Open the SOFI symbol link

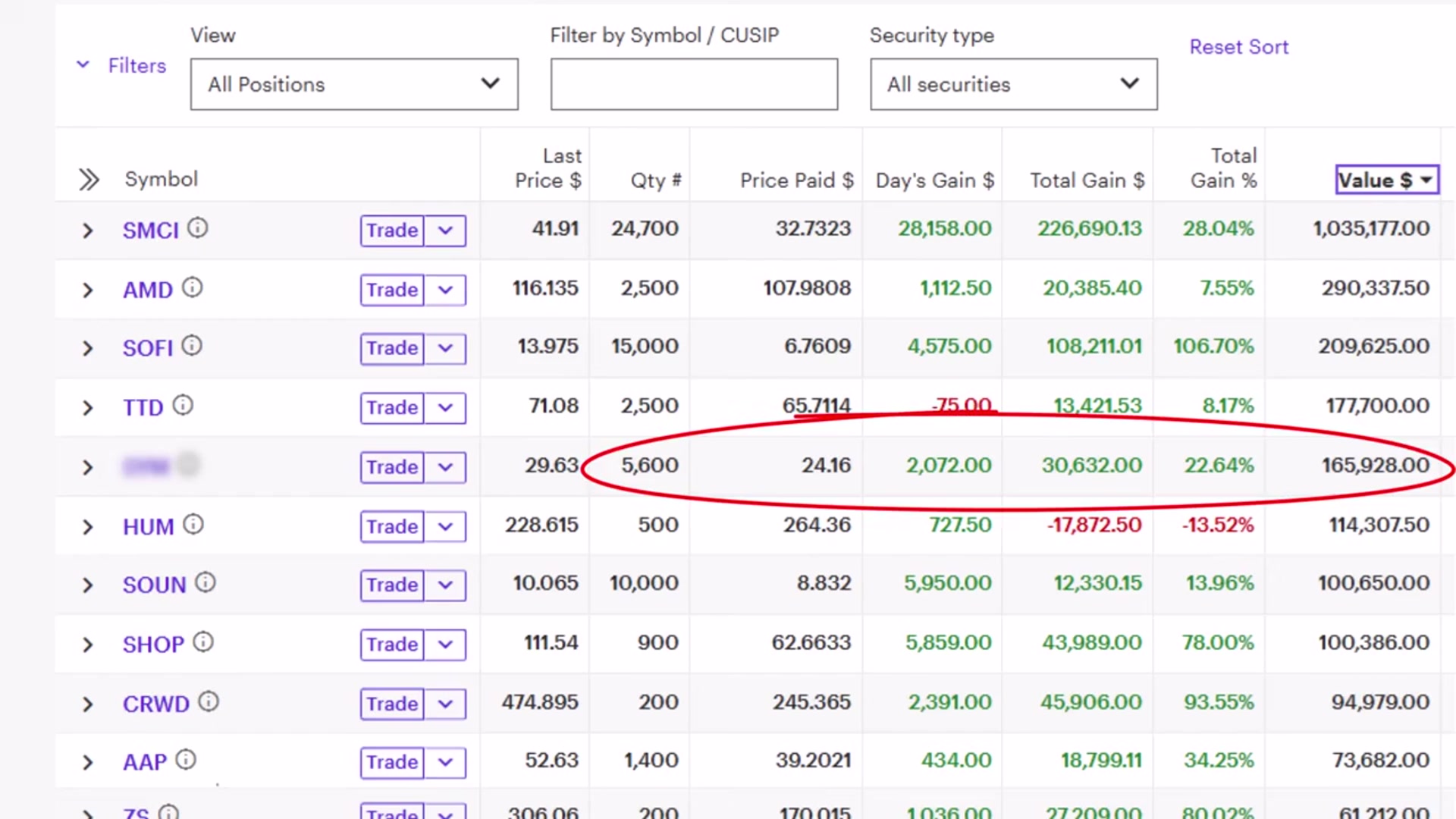tap(148, 348)
